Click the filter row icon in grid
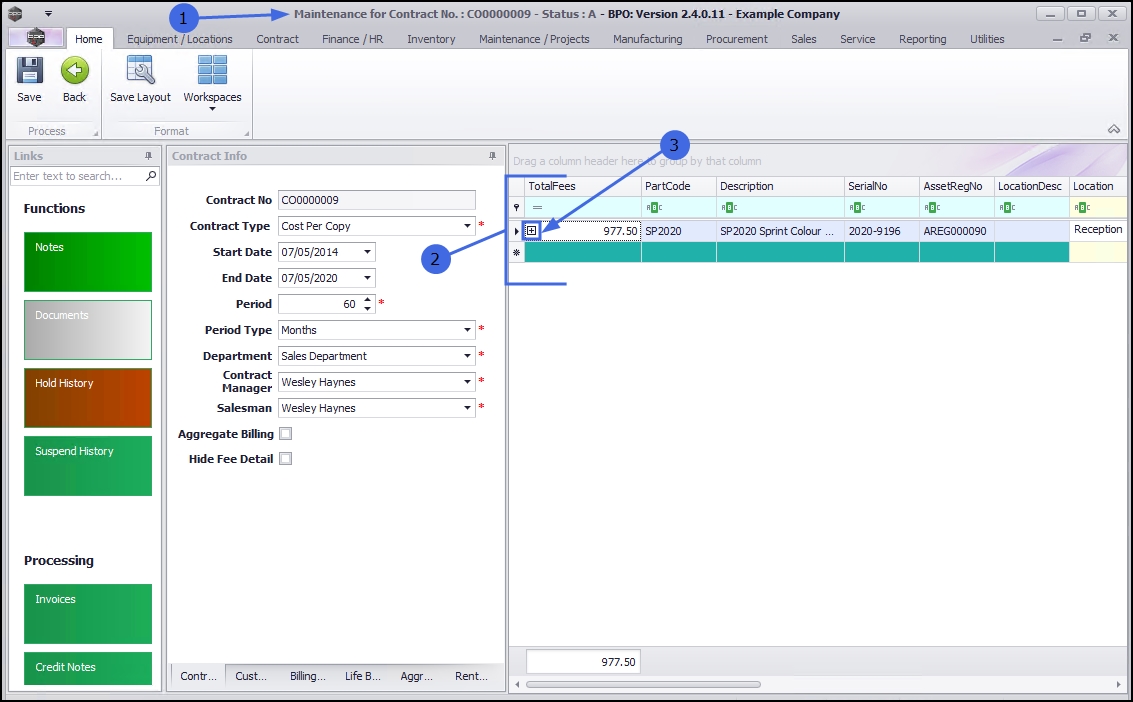The height and width of the screenshot is (702, 1133). tap(516, 207)
